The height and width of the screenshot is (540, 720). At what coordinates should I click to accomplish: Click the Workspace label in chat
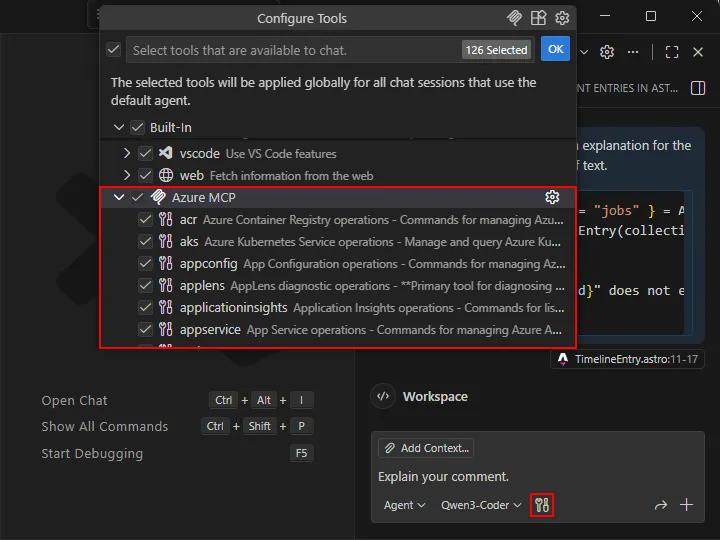tap(435, 396)
